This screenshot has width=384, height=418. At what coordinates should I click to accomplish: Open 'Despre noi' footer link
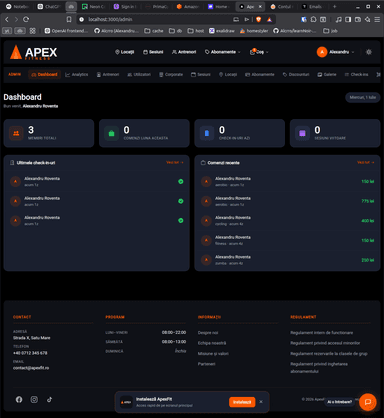[x=208, y=333]
